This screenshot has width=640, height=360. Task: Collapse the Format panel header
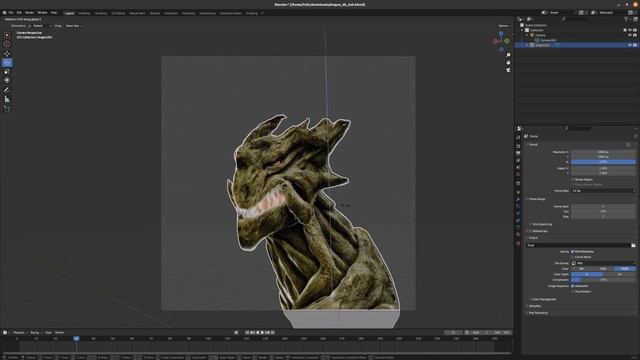click(x=533, y=144)
